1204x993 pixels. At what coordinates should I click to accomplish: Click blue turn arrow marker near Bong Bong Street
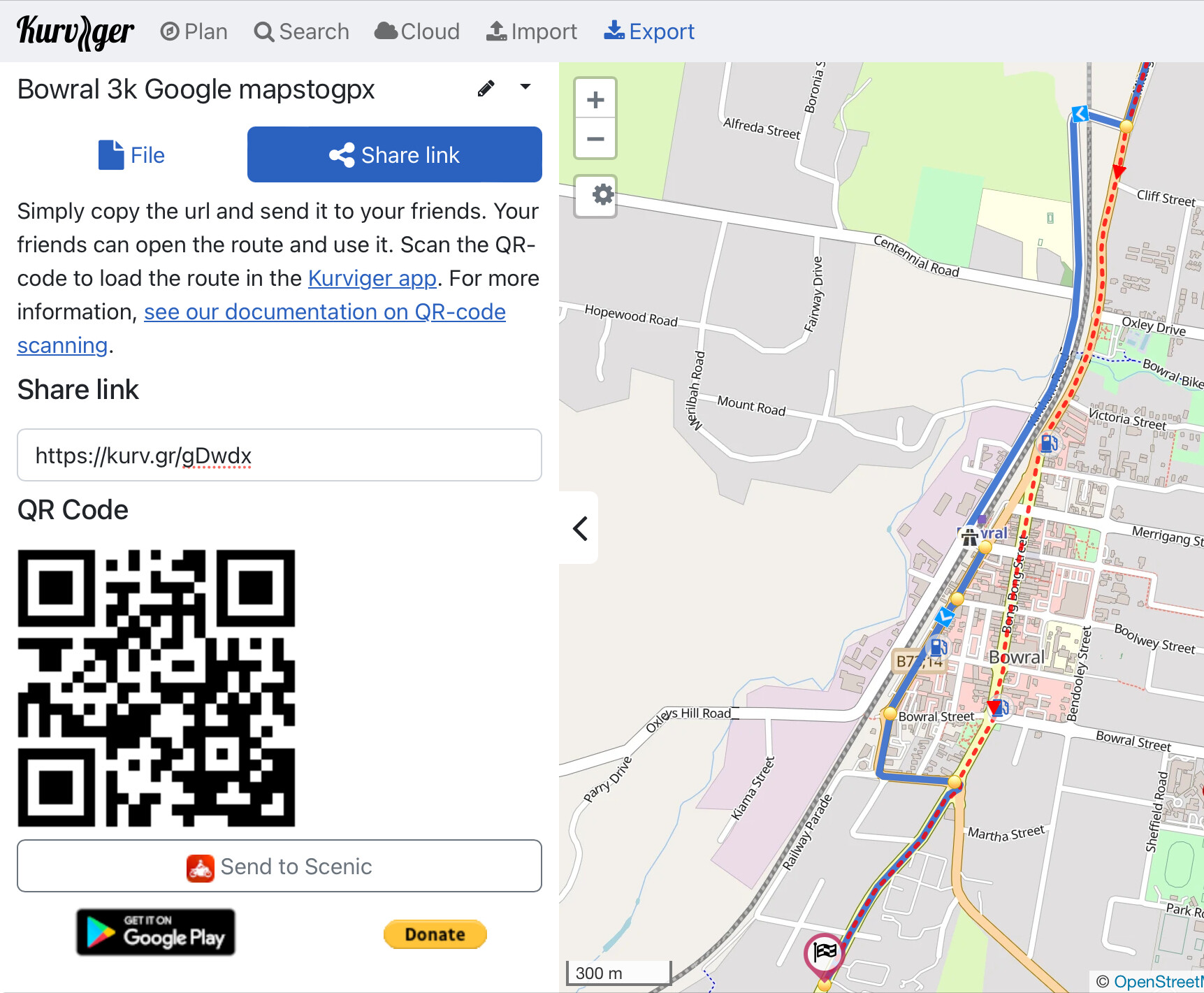pyautogui.click(x=944, y=616)
